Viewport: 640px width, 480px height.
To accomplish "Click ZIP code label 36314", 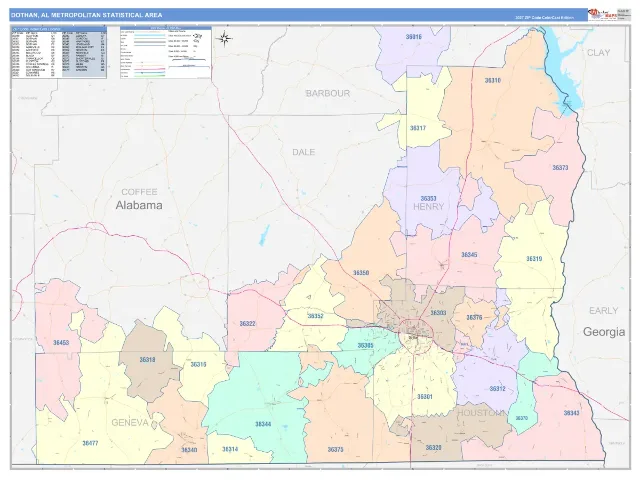I will pyautogui.click(x=230, y=449).
